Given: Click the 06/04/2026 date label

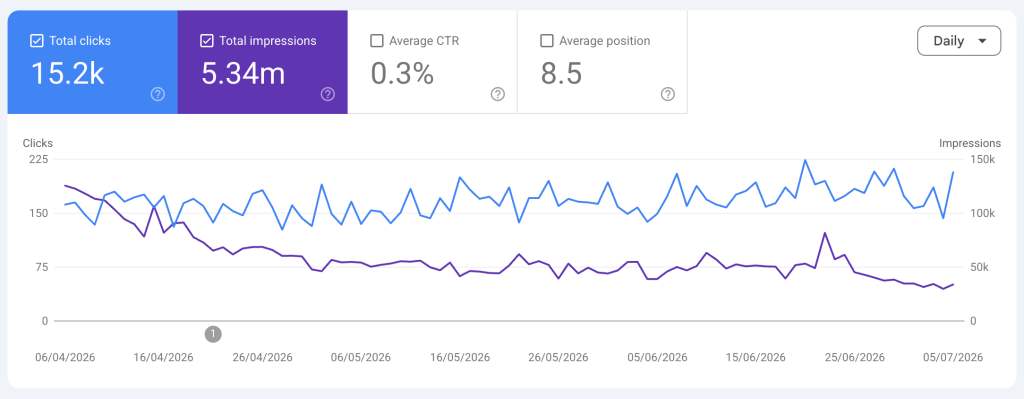Looking at the screenshot, I should click(x=65, y=357).
